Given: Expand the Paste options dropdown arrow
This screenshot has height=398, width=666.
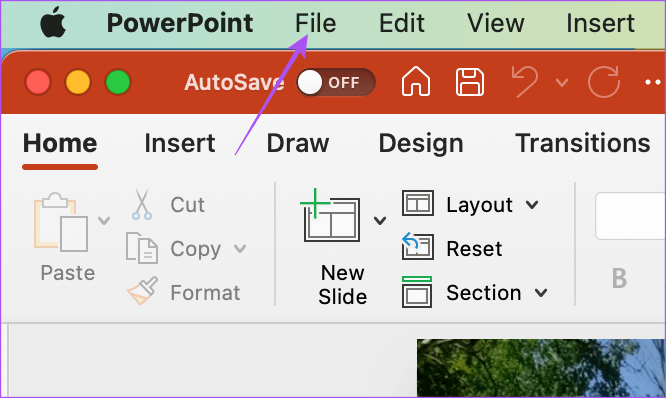Looking at the screenshot, I should (104, 220).
